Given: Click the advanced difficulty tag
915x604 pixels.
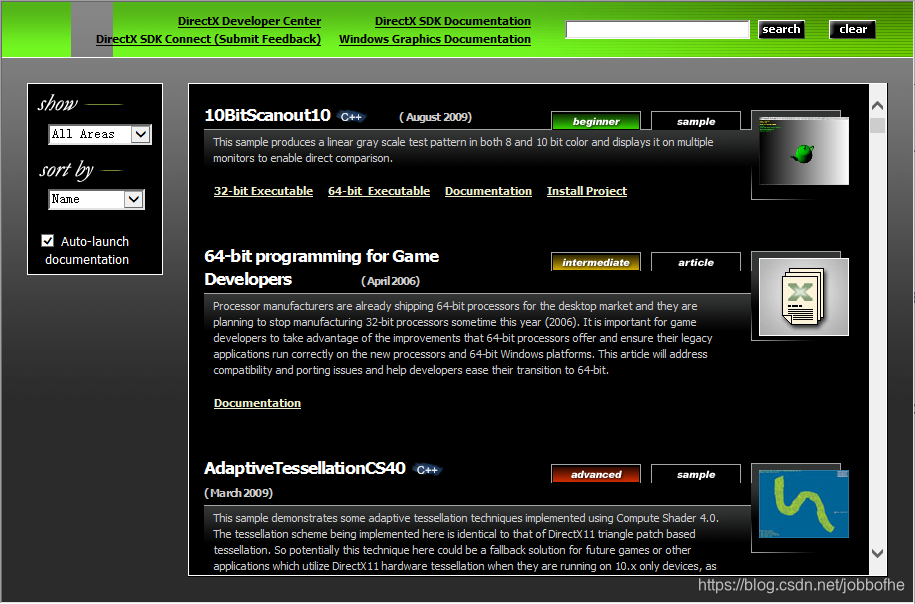Looking at the screenshot, I should point(596,474).
